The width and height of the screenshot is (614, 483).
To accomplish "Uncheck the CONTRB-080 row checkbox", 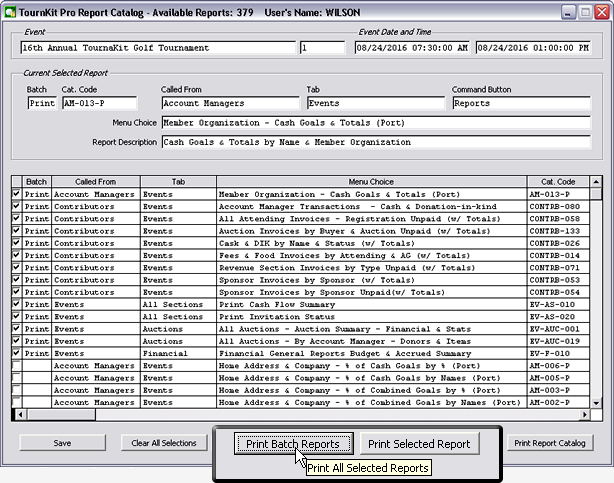I will [x=16, y=206].
